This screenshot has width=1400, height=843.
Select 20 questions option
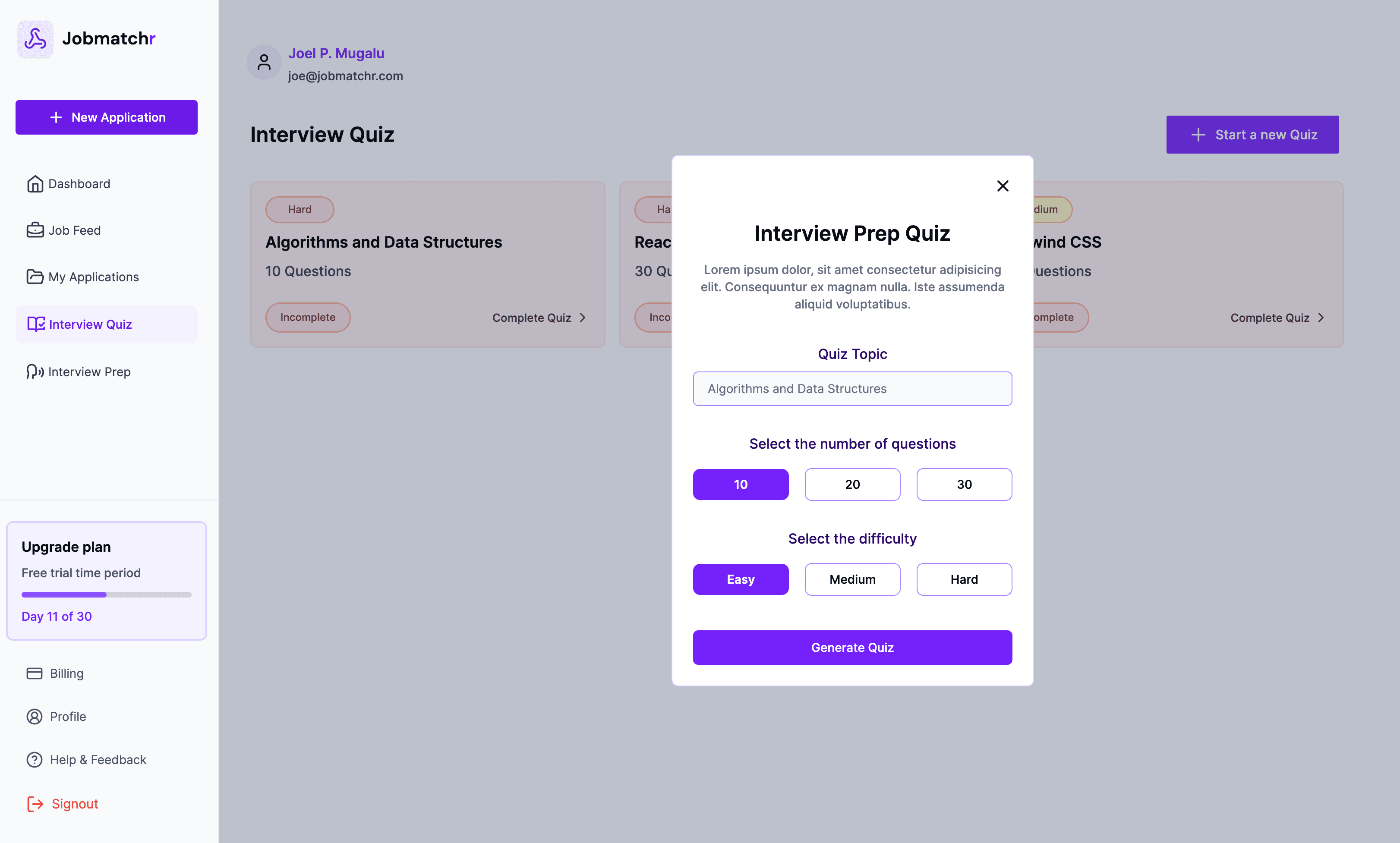[852, 484]
